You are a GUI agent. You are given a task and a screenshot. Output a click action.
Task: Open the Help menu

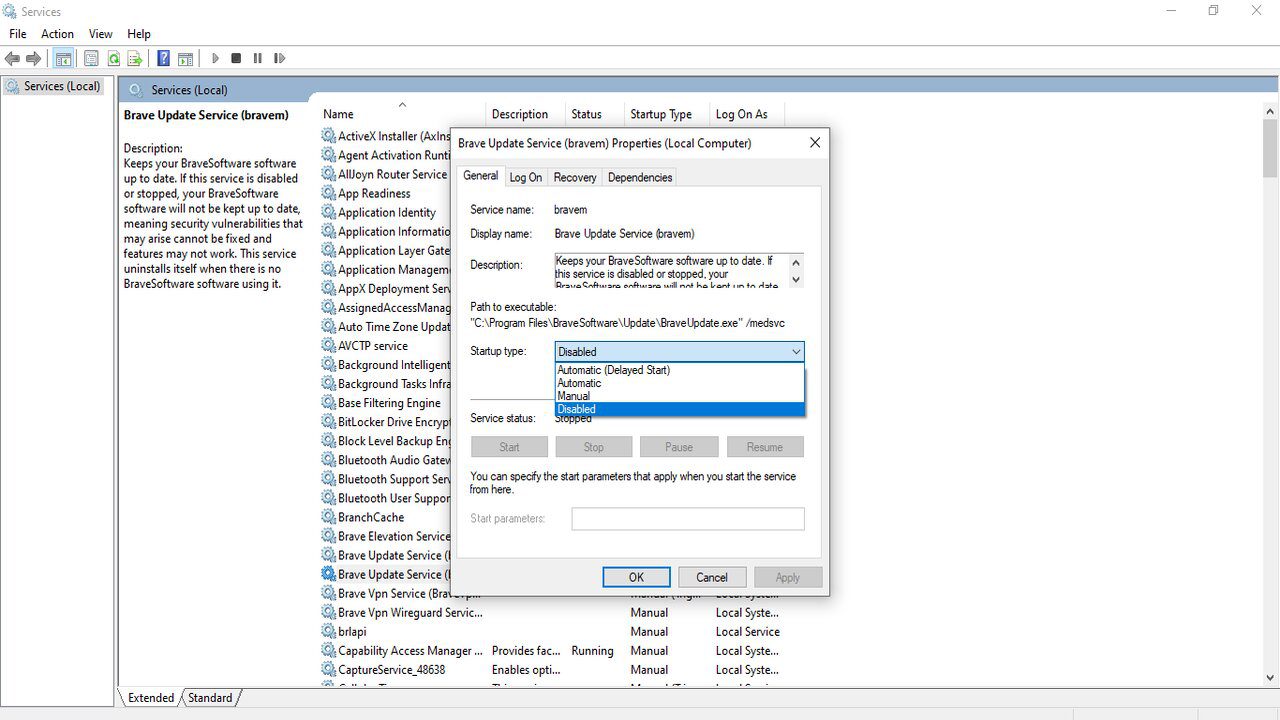(139, 34)
